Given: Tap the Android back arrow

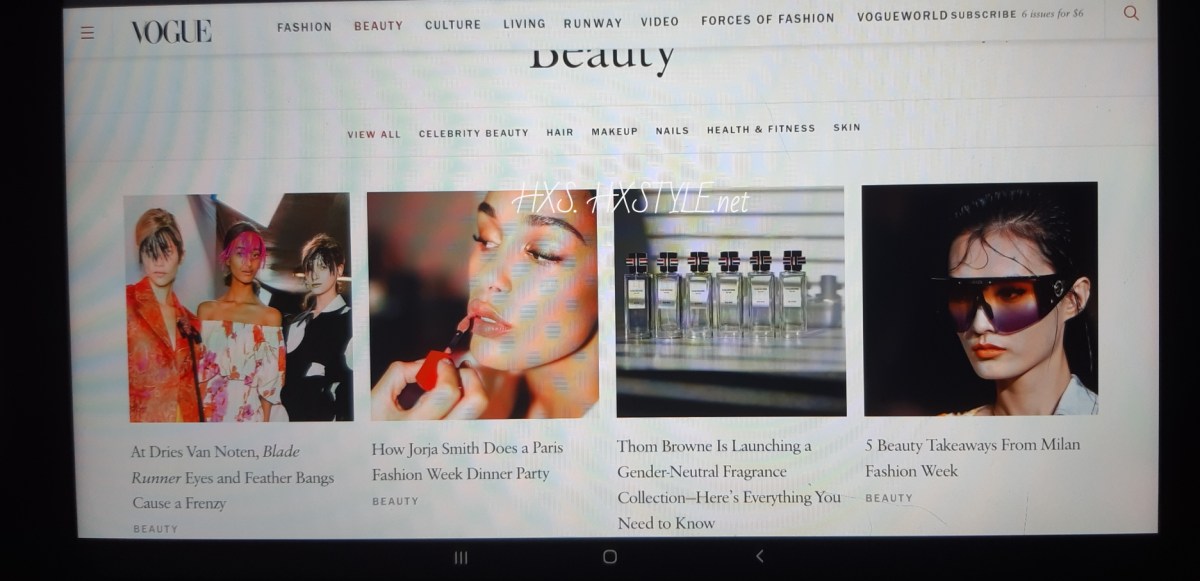Looking at the screenshot, I should pyautogui.click(x=759, y=556).
